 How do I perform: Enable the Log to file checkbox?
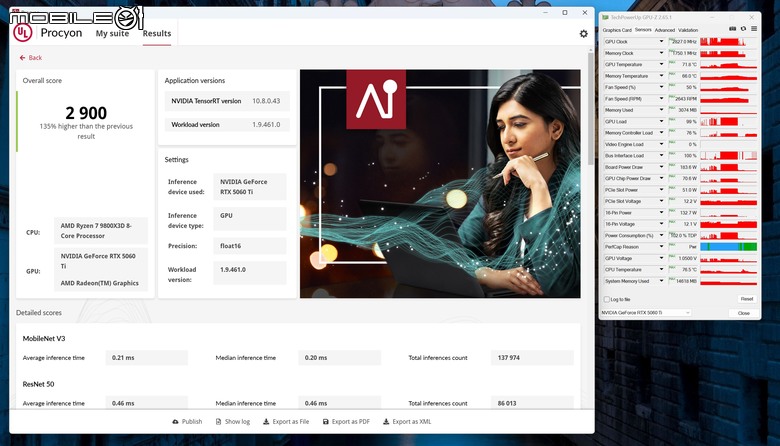click(x=606, y=299)
